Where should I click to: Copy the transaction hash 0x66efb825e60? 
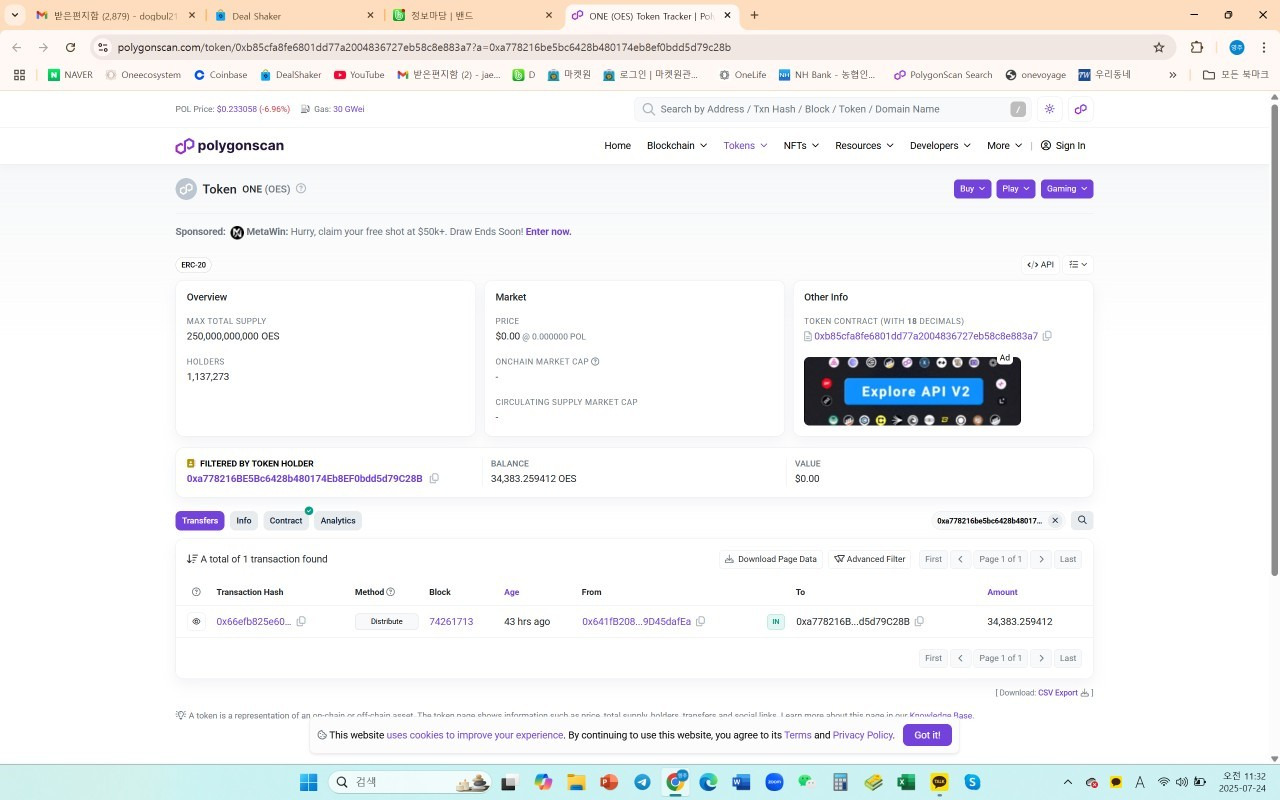coord(301,621)
